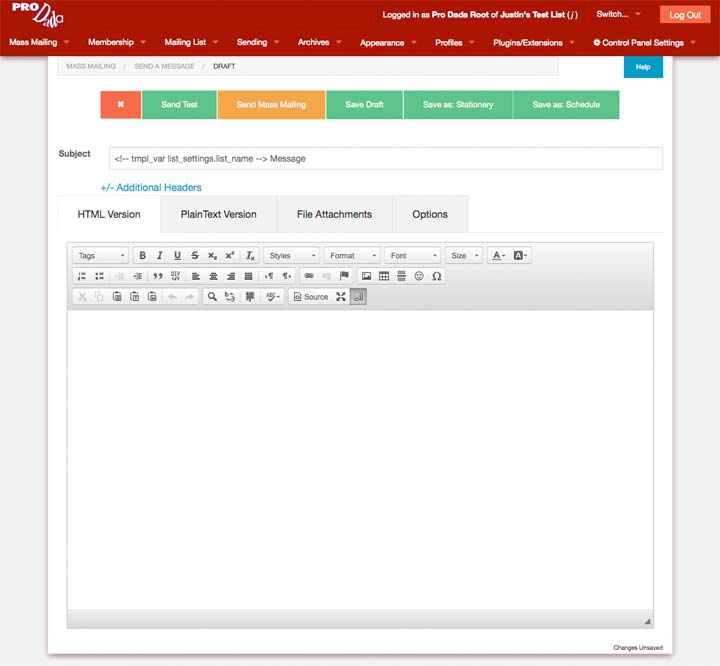Insert special character omega icon
This screenshot has width=720, height=666.
point(436,276)
